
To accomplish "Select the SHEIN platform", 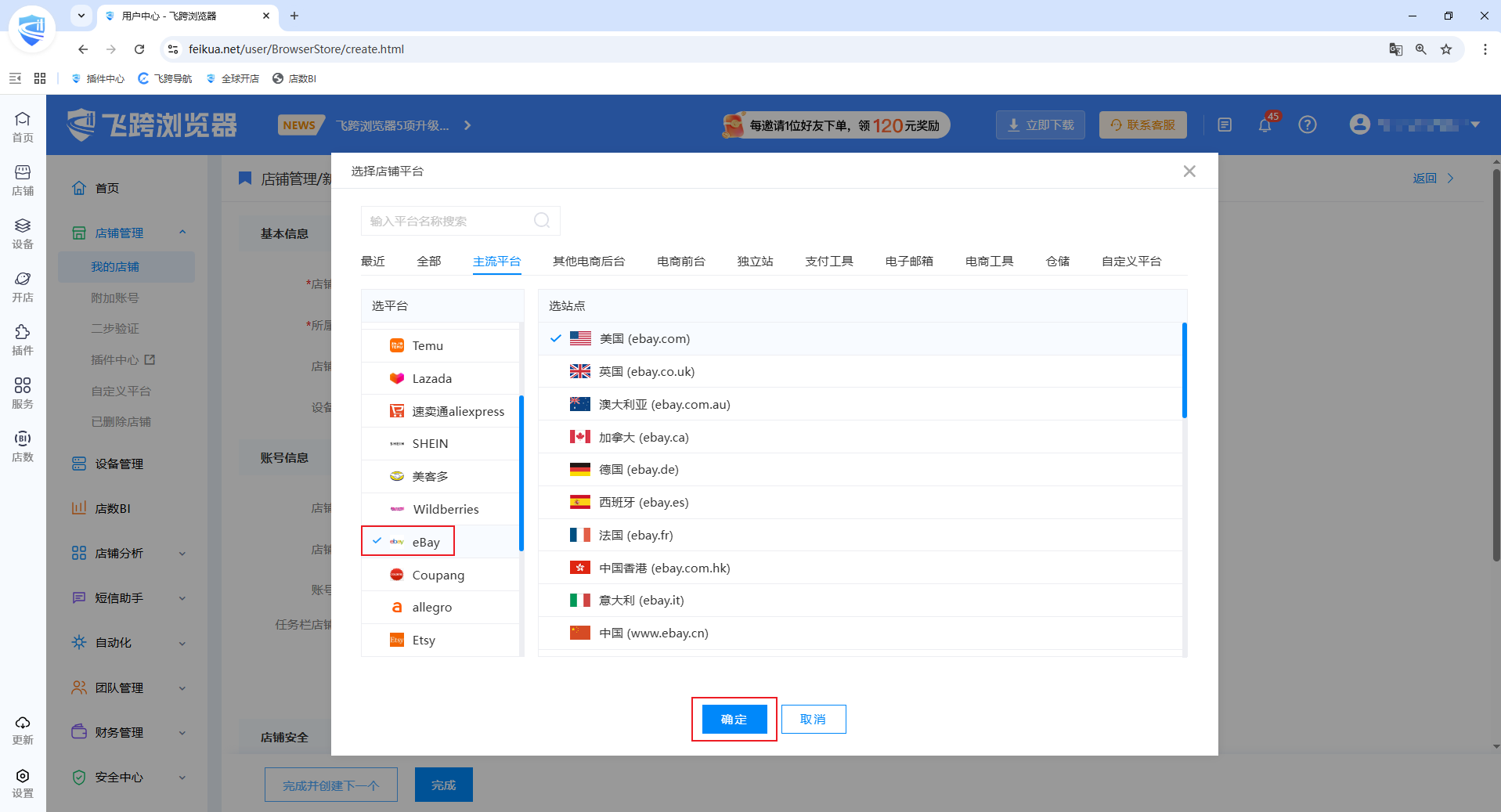I will (440, 443).
